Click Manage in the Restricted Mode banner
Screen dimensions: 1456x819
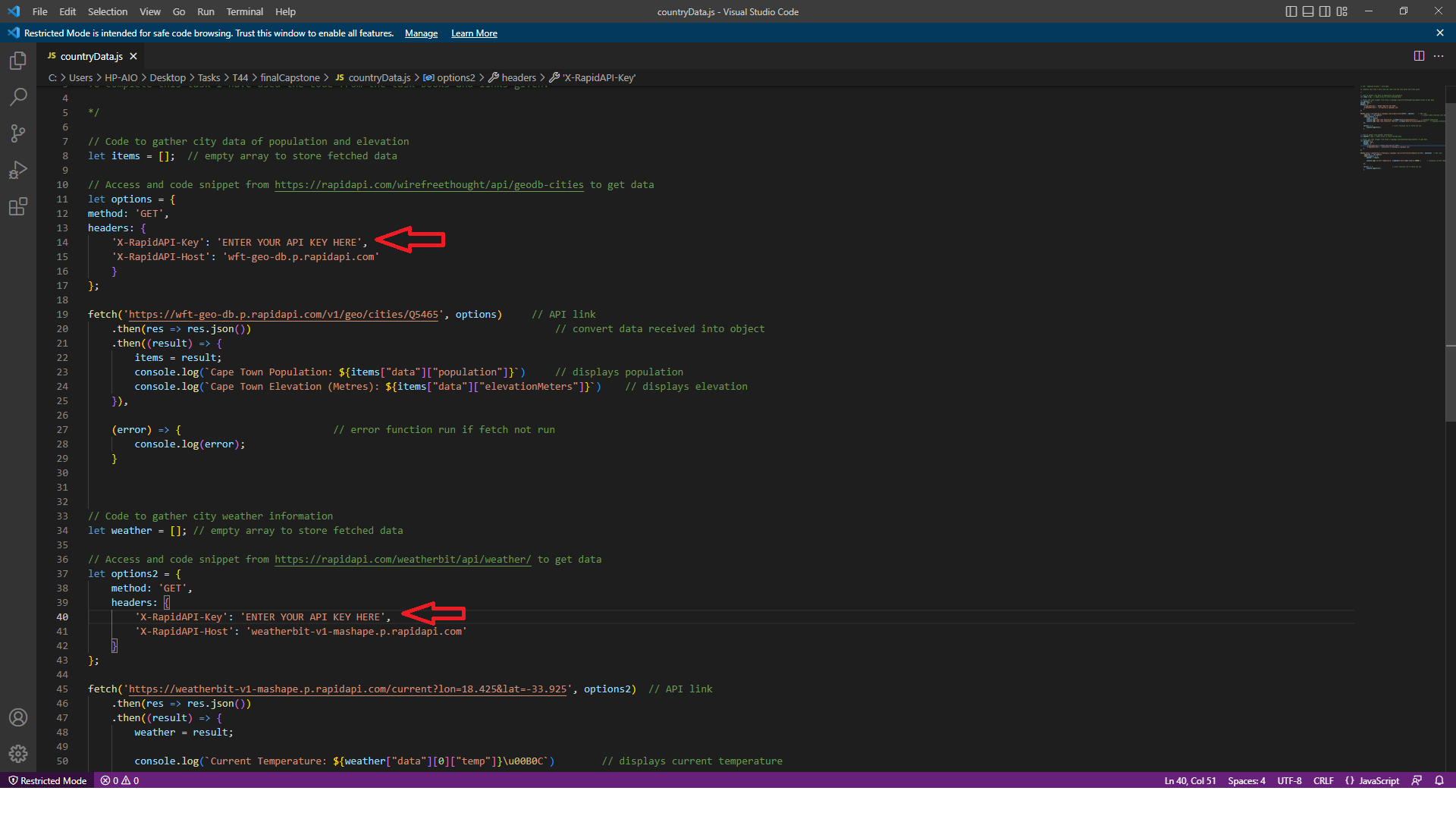click(x=421, y=33)
